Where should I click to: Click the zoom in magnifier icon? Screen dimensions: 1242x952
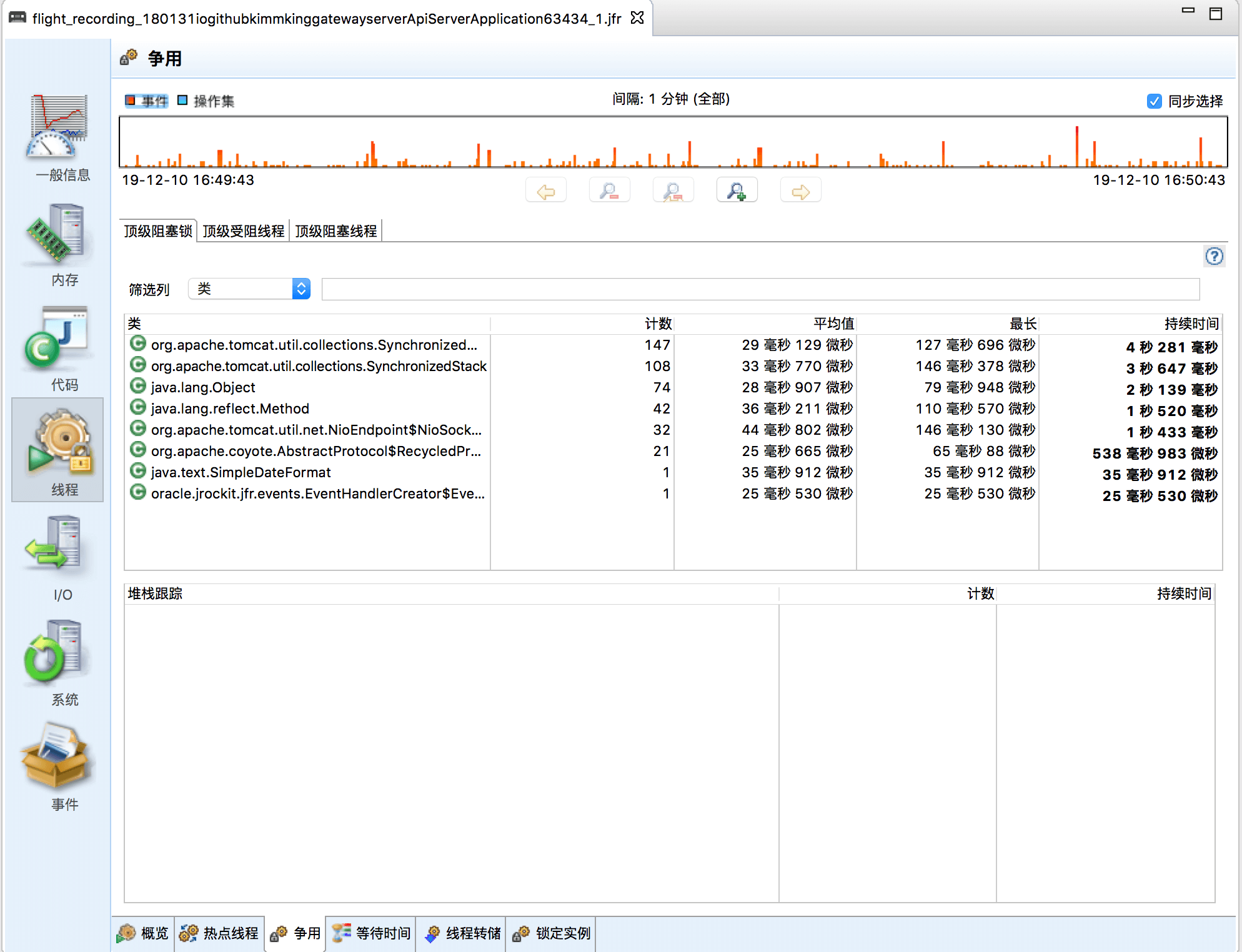[x=737, y=191]
